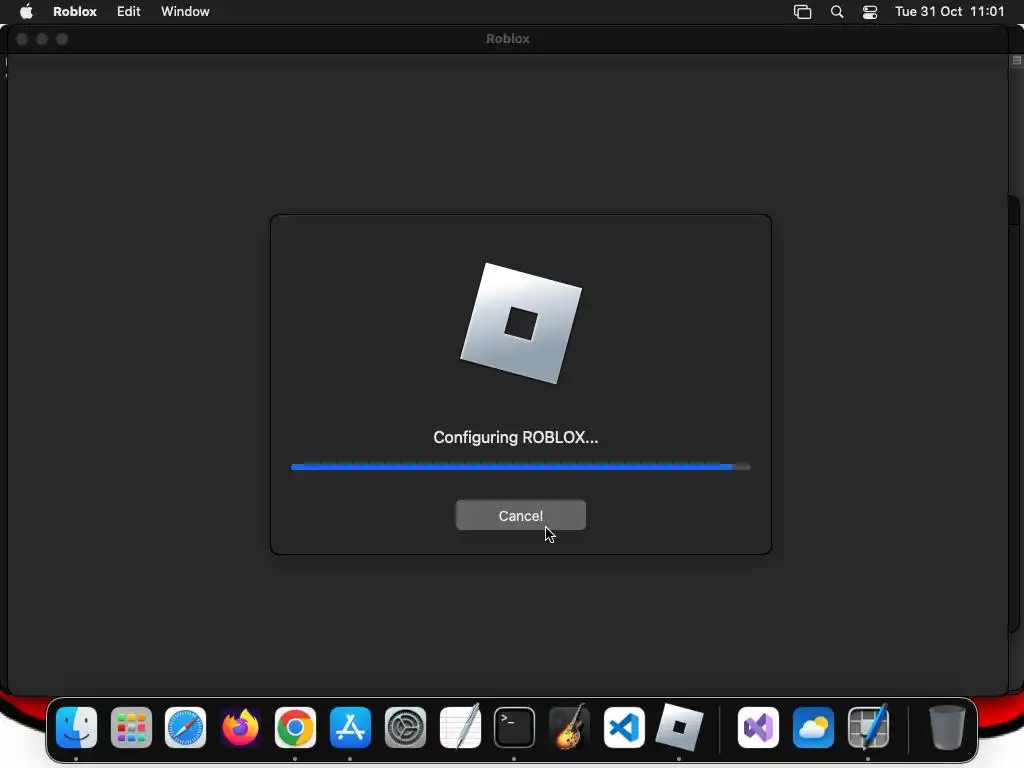The width and height of the screenshot is (1024, 768).
Task: Open System Settings from the dock
Action: click(x=405, y=728)
